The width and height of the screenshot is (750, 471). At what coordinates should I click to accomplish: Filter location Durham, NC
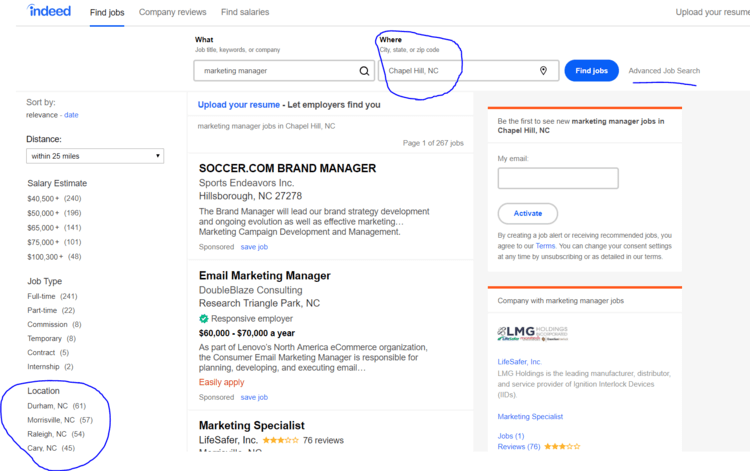click(56, 406)
